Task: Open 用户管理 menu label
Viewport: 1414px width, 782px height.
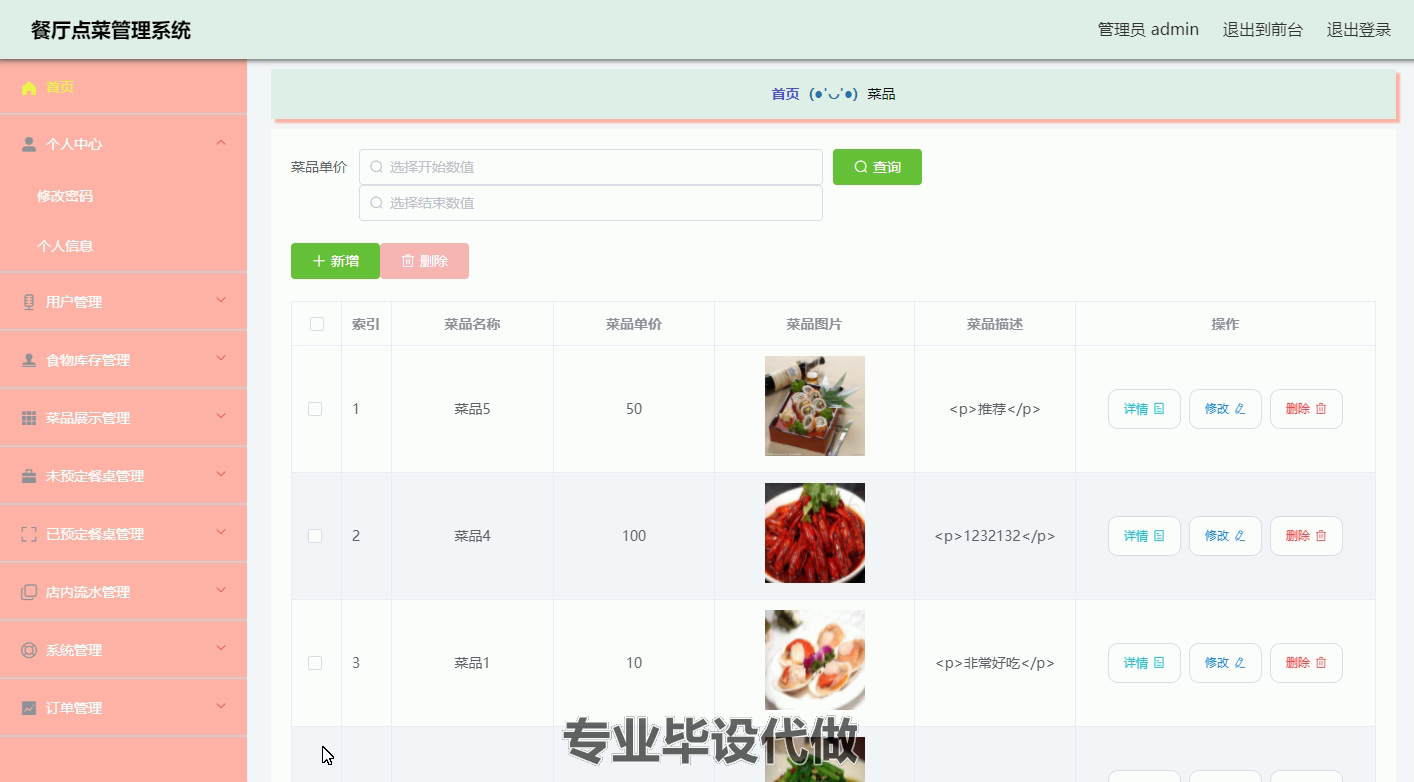Action: click(x=74, y=302)
